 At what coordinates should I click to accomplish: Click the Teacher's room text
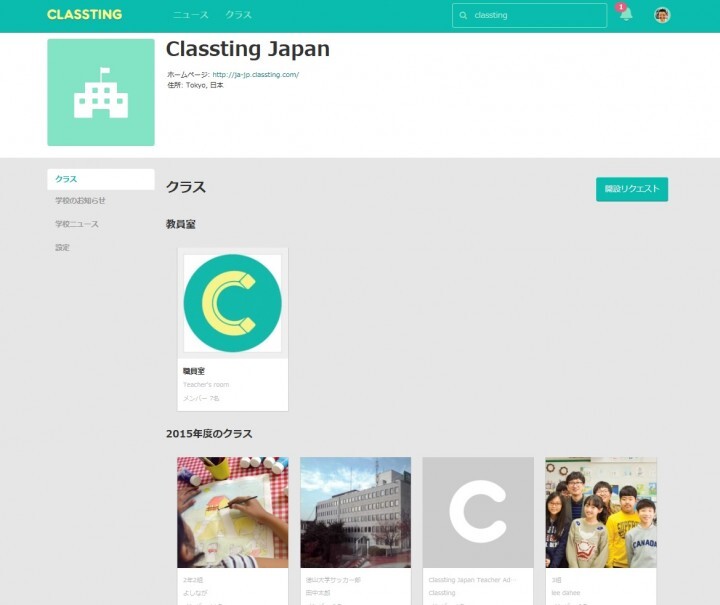point(206,385)
